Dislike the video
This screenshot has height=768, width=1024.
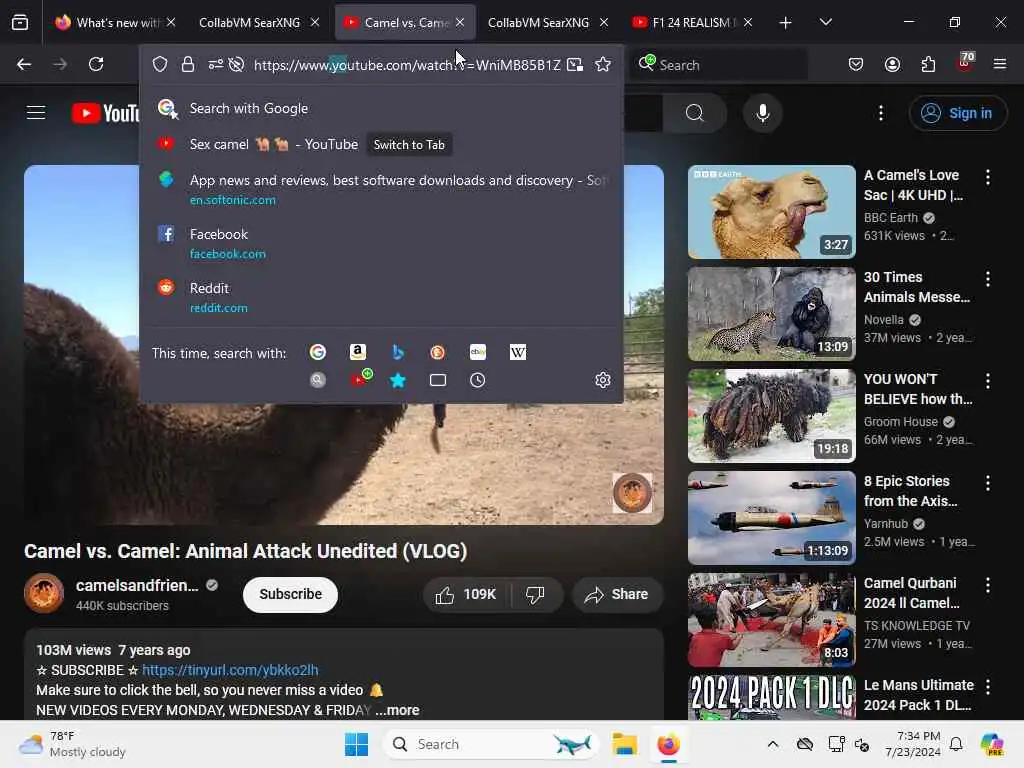pyautogui.click(x=535, y=595)
